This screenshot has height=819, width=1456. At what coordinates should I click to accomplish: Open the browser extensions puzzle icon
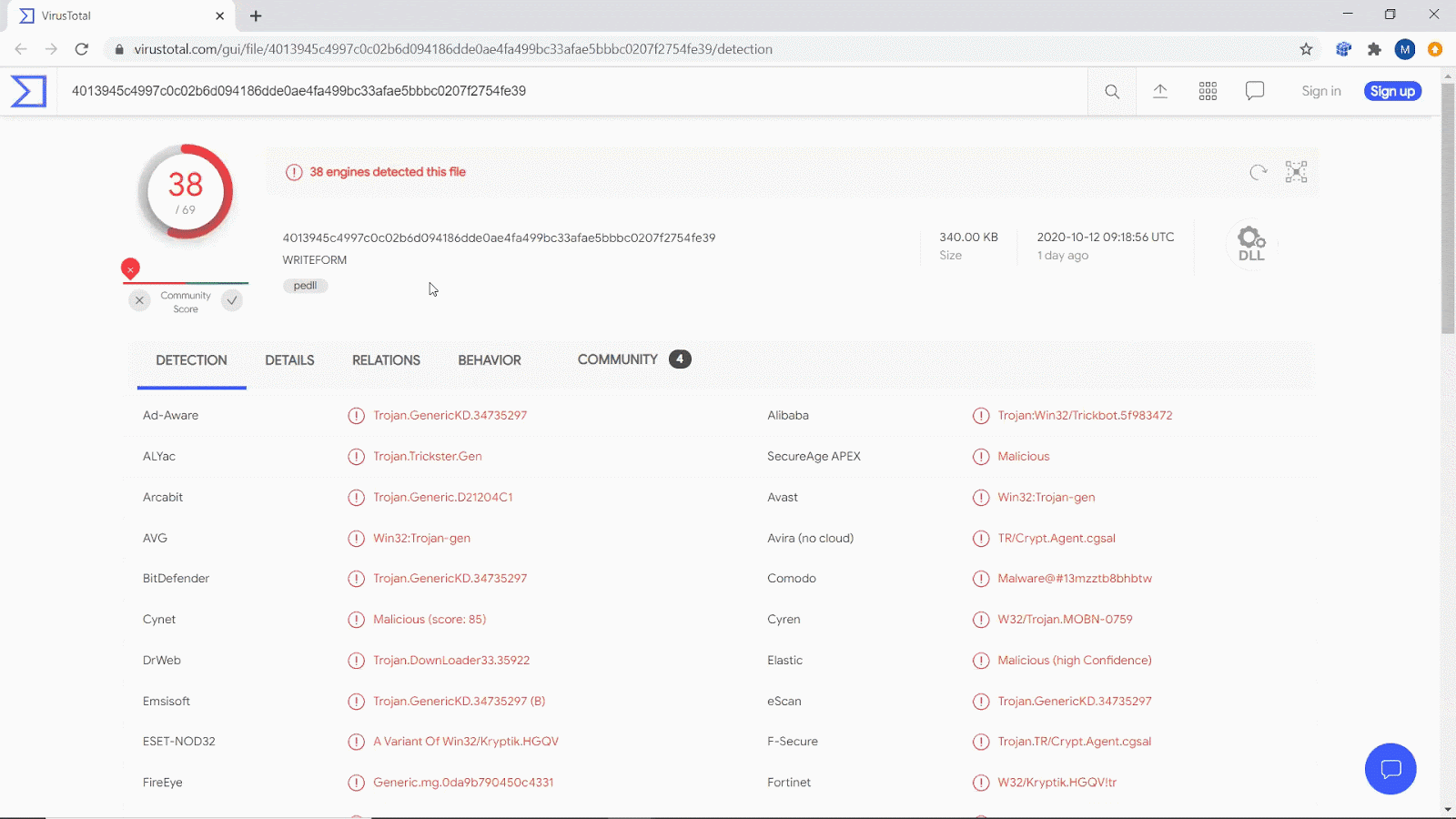[1374, 49]
